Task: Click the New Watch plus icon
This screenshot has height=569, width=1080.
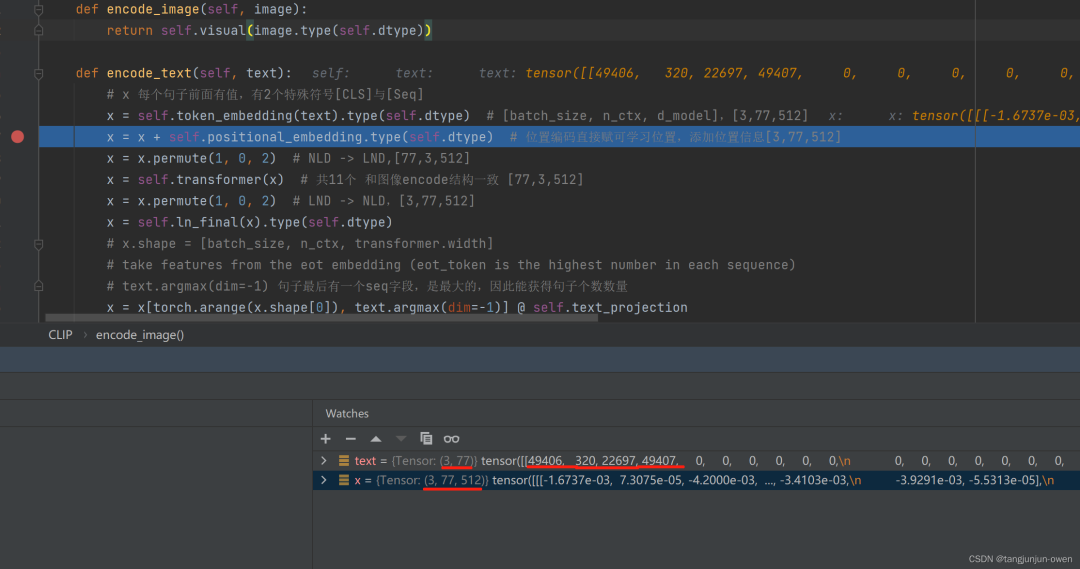Action: click(325, 439)
